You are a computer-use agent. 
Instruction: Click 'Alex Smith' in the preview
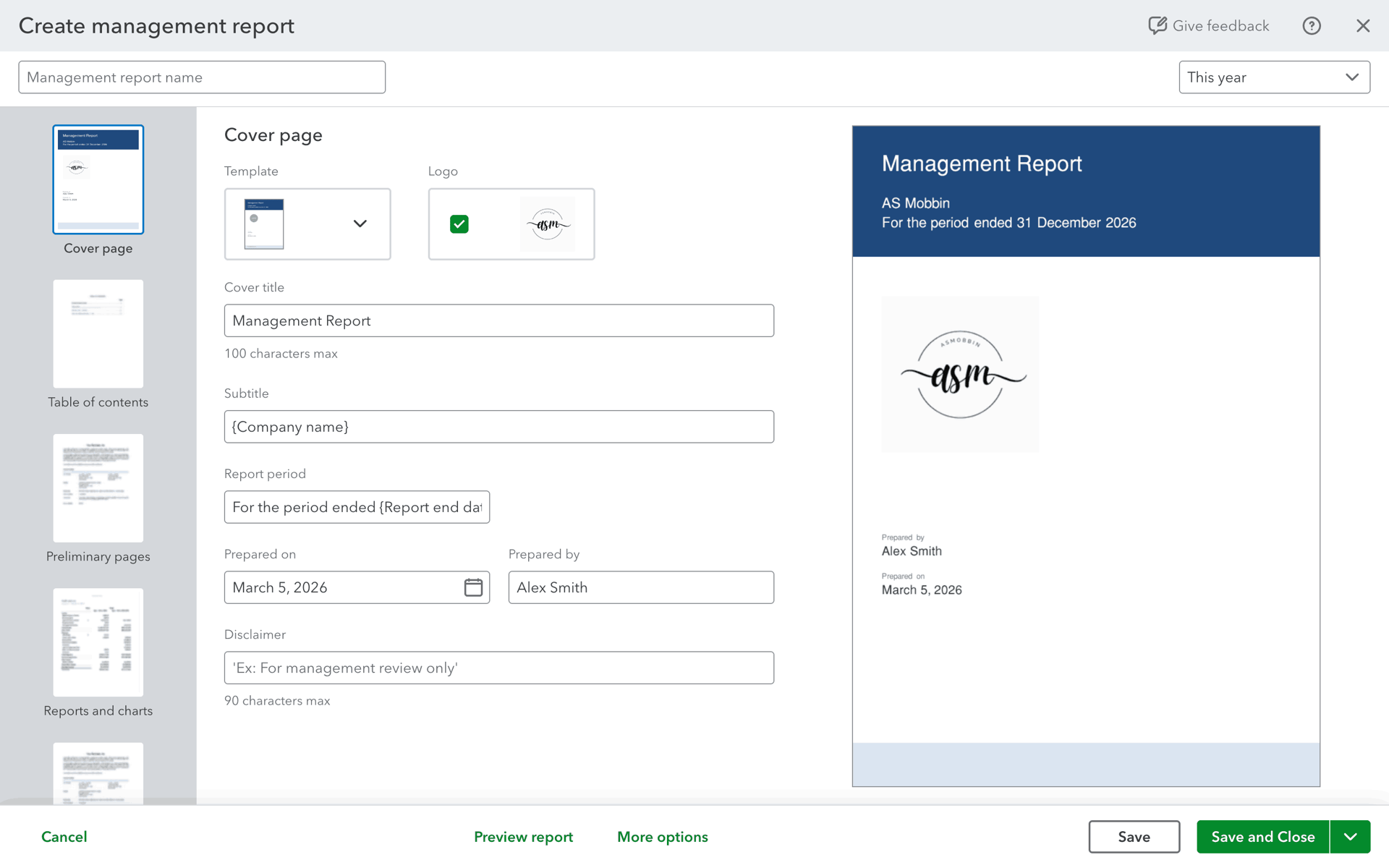coord(912,551)
